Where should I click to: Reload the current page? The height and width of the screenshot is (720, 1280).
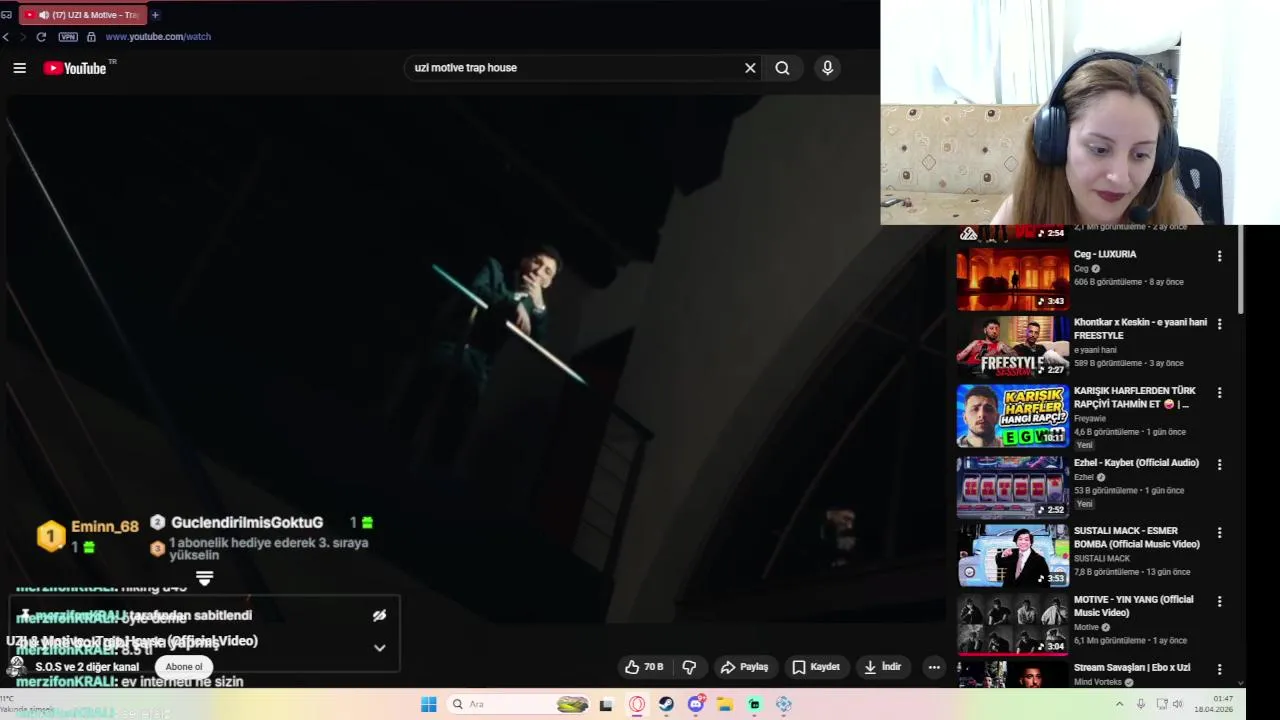41,37
